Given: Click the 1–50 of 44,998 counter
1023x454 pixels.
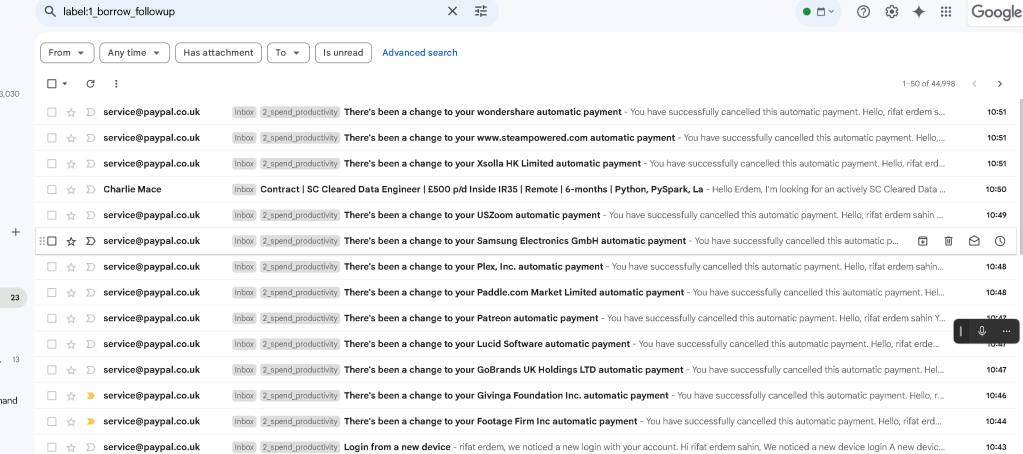Looking at the screenshot, I should [928, 83].
